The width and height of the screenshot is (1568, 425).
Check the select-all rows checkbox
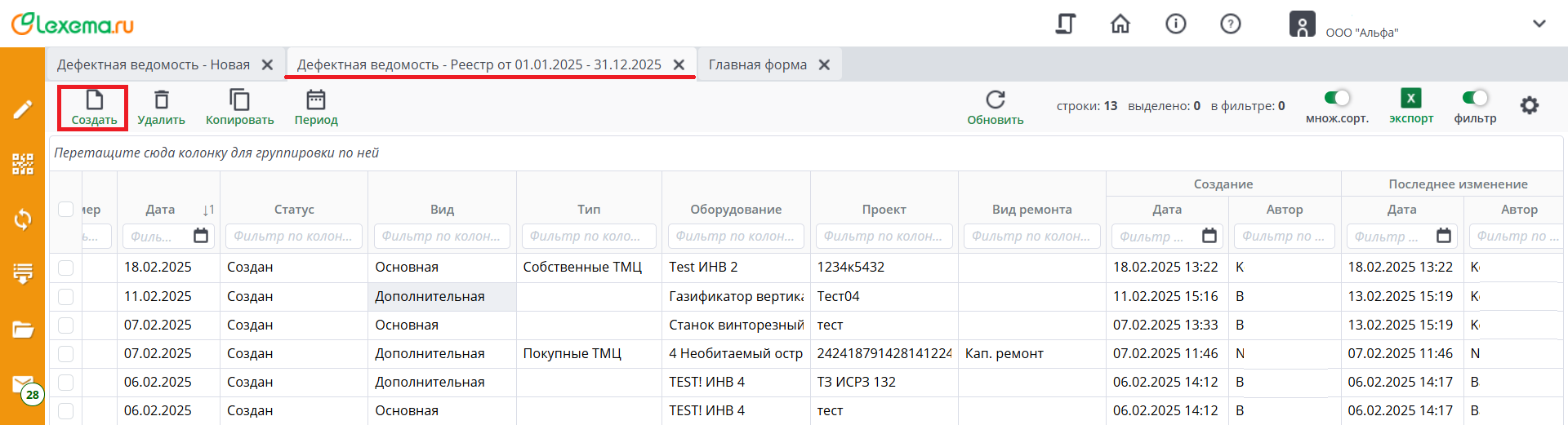tap(66, 210)
